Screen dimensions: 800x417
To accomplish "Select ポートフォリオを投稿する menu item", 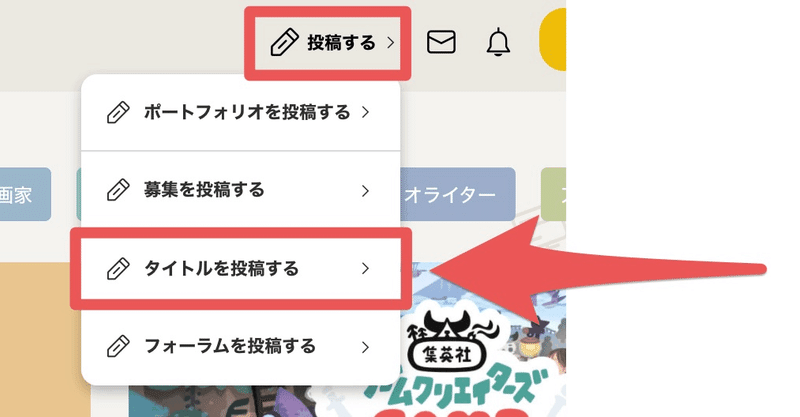I will click(x=241, y=113).
